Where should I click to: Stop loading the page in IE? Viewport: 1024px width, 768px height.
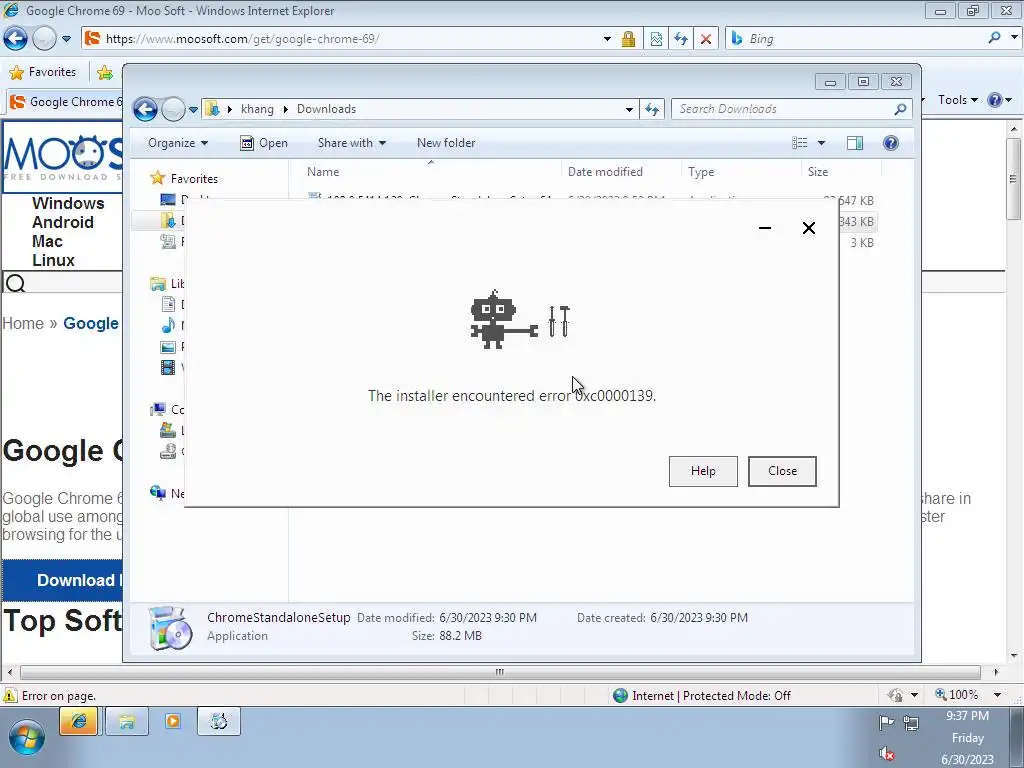tap(706, 39)
